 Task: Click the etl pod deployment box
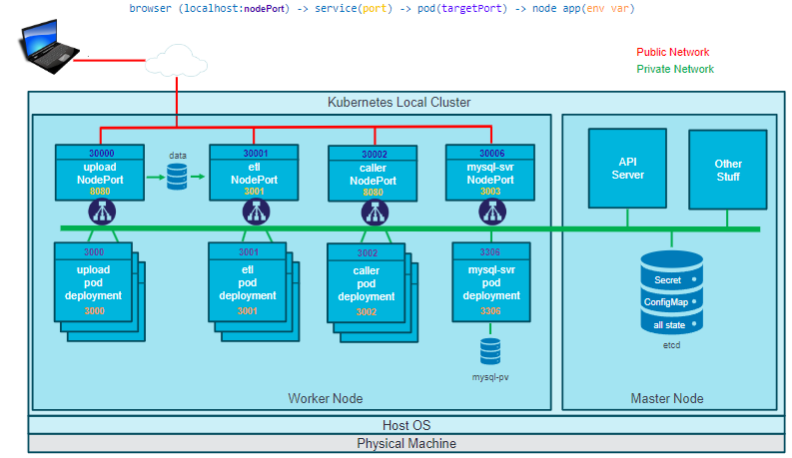coord(248,282)
